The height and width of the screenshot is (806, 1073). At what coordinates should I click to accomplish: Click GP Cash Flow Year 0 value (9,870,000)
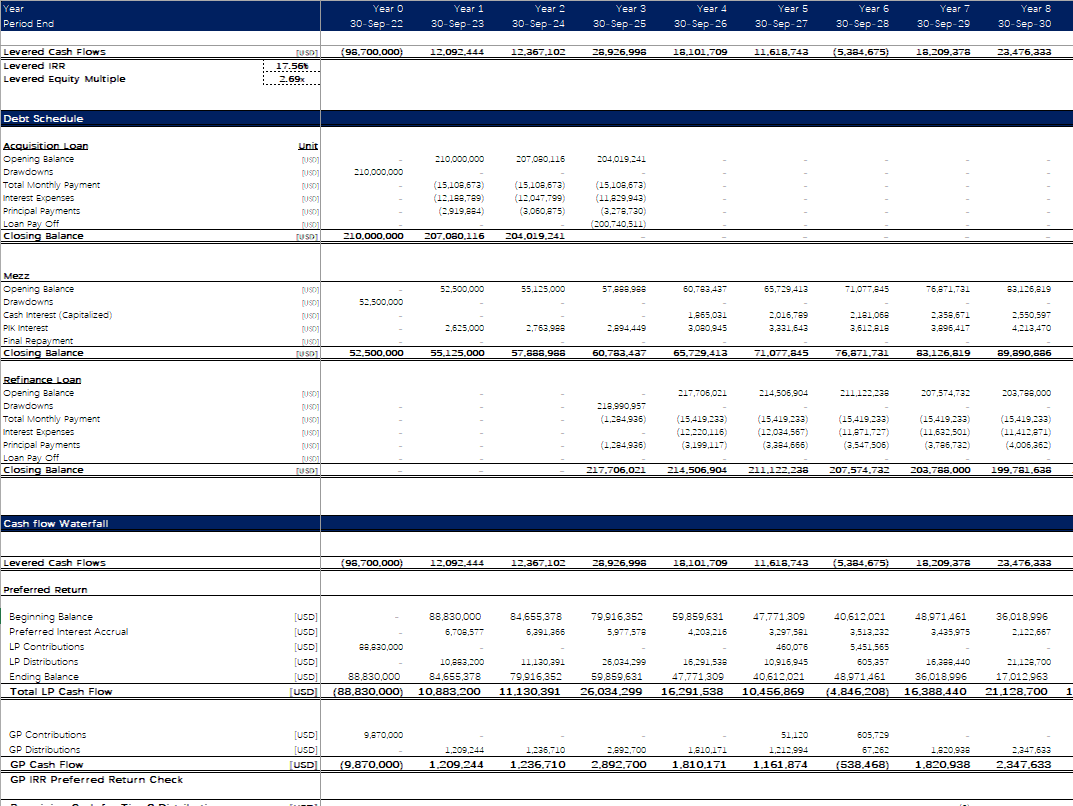pos(370,764)
